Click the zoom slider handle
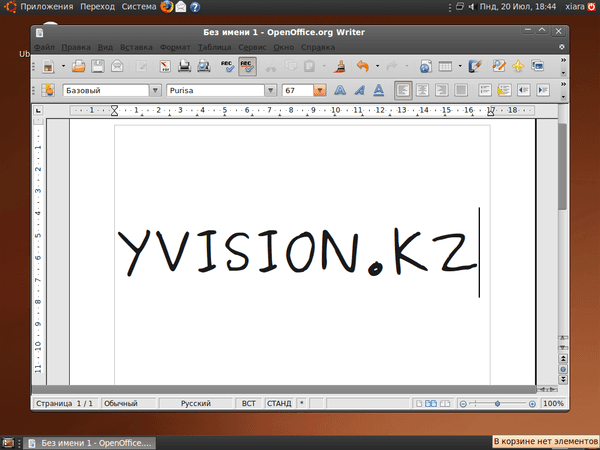The image size is (600, 450). point(497,403)
